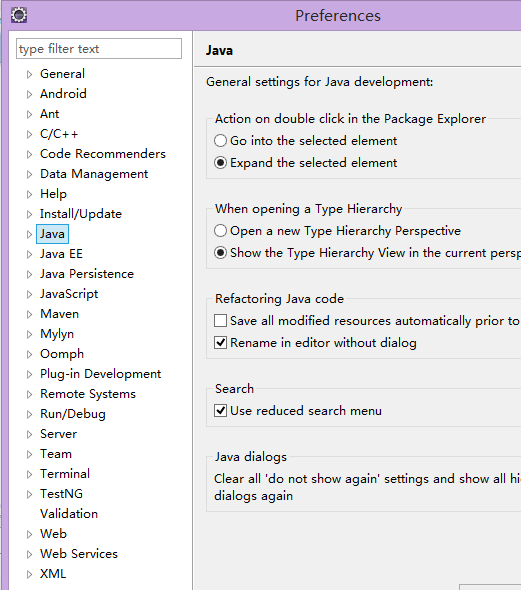
Task: Open XML preferences page
Action: [53, 574]
